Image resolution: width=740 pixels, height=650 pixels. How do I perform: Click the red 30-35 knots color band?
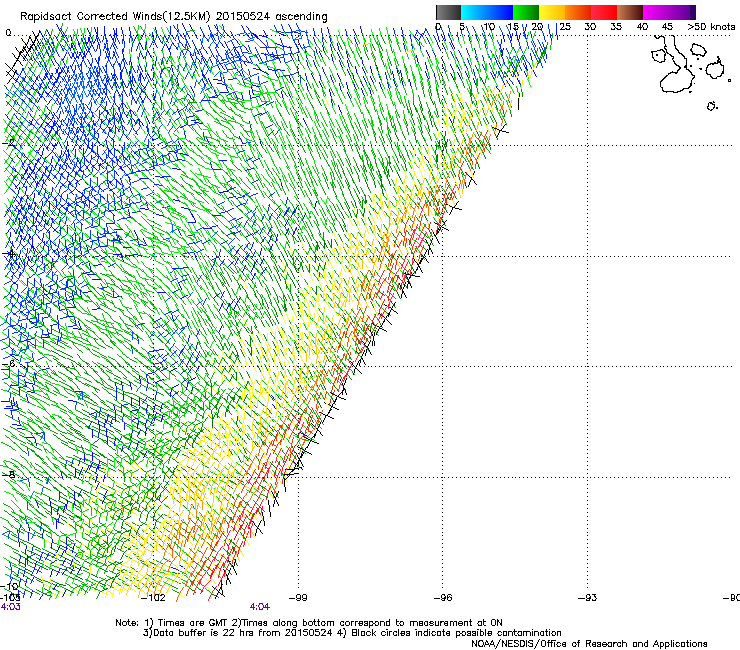[604, 12]
